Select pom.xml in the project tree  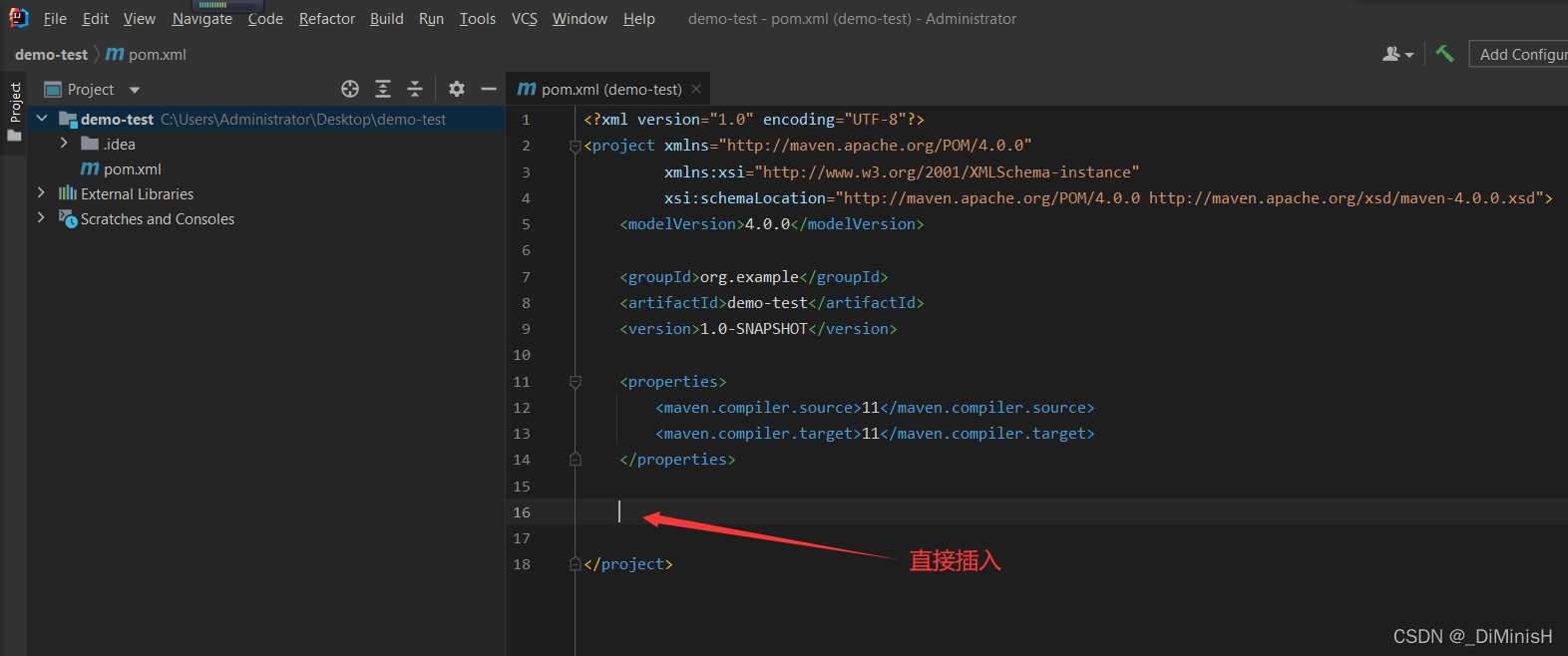266,169
